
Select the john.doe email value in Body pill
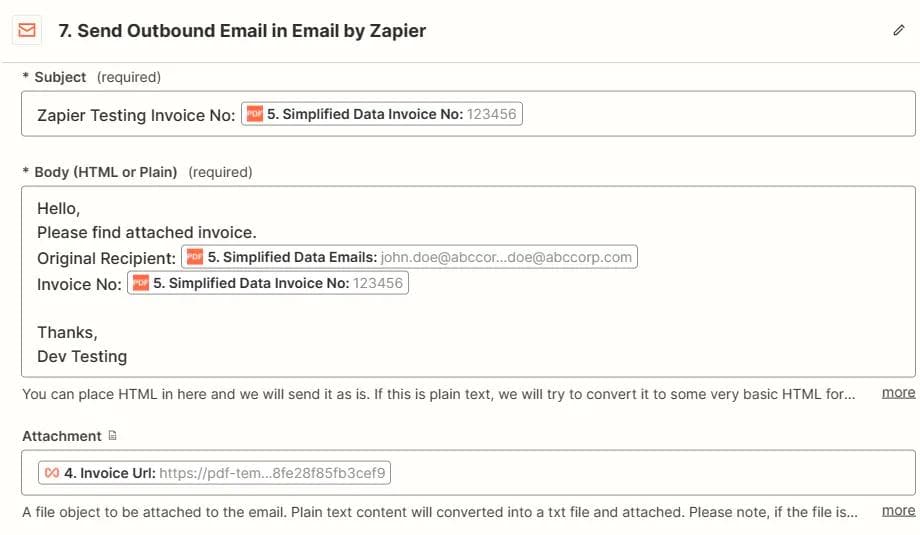click(x=506, y=258)
